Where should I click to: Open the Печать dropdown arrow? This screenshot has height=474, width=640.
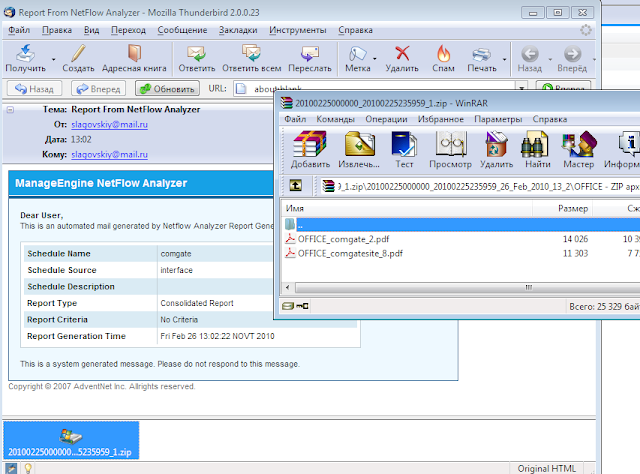(x=504, y=60)
